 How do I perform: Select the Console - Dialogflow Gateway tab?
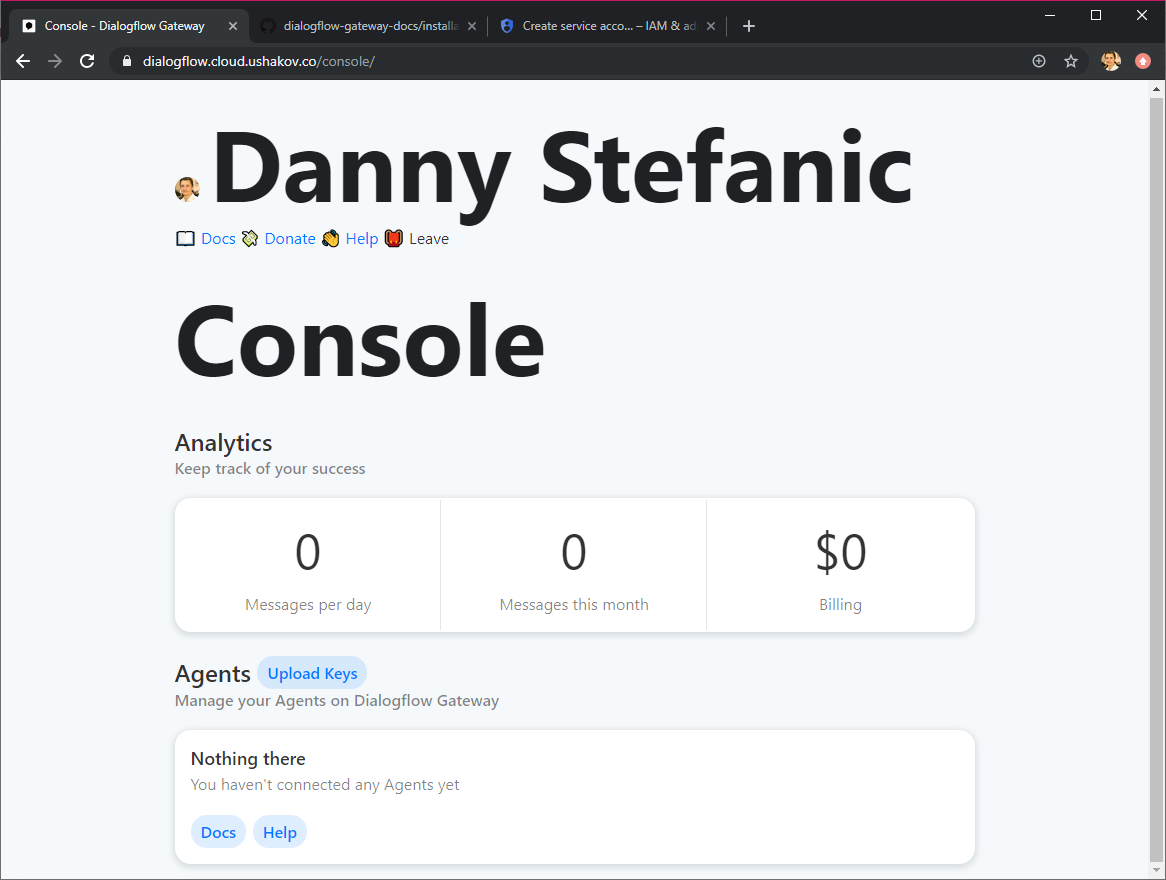click(x=123, y=26)
